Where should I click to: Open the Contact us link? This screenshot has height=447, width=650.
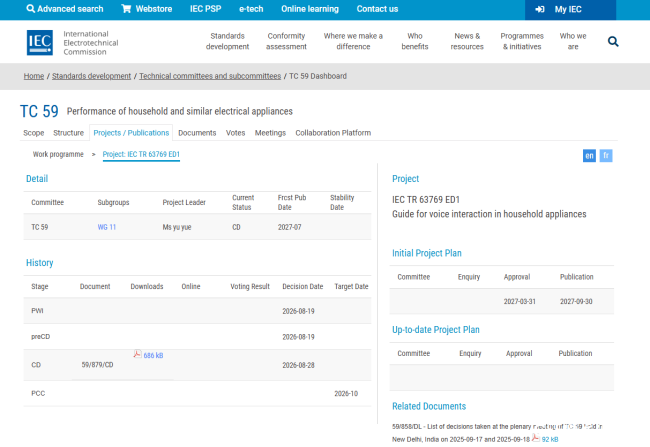click(x=377, y=9)
